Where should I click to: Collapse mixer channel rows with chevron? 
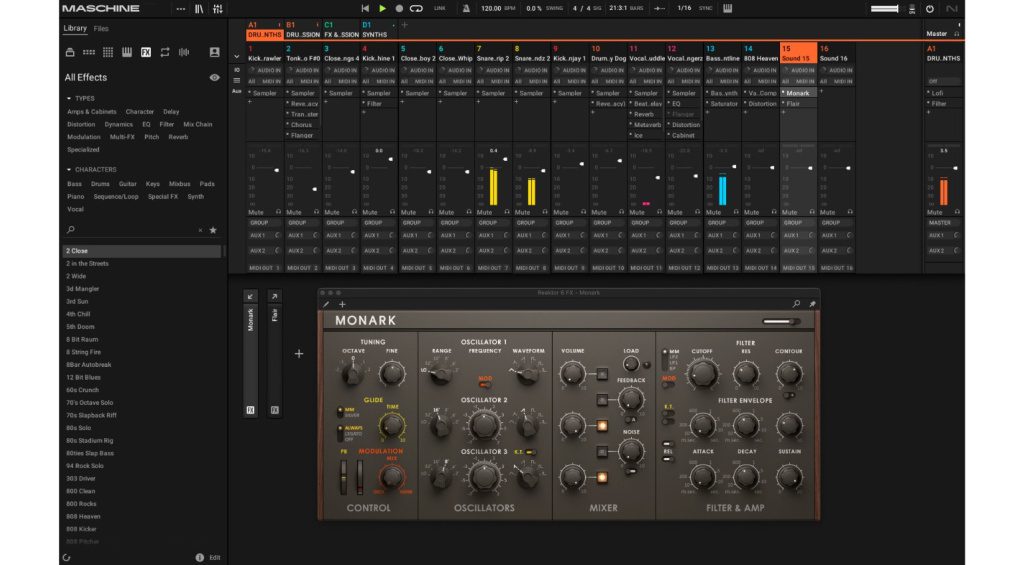point(237,57)
